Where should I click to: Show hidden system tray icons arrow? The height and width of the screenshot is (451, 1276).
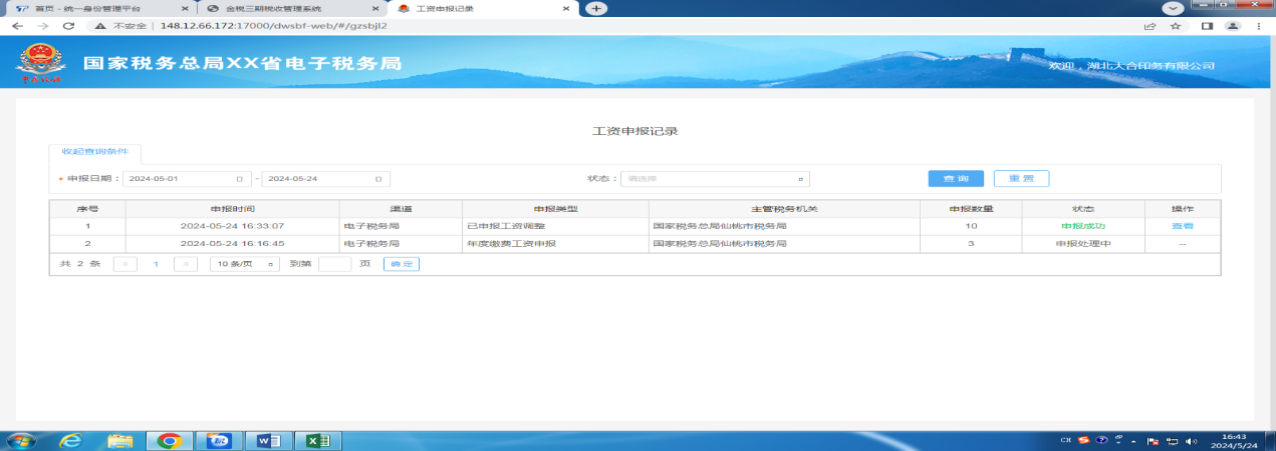coord(1134,440)
